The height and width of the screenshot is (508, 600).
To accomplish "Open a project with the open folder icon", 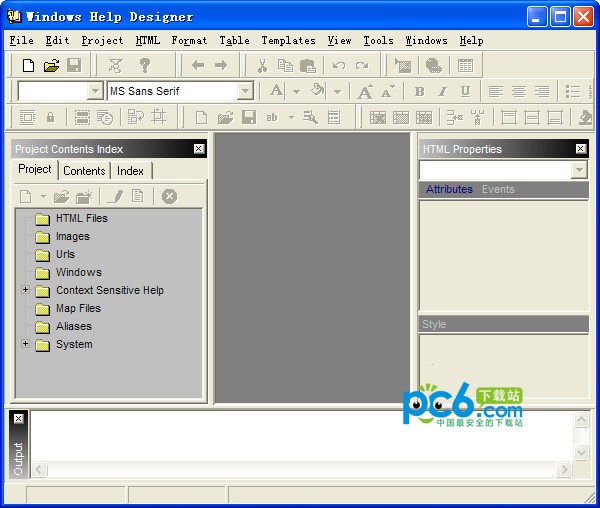I will click(x=51, y=65).
